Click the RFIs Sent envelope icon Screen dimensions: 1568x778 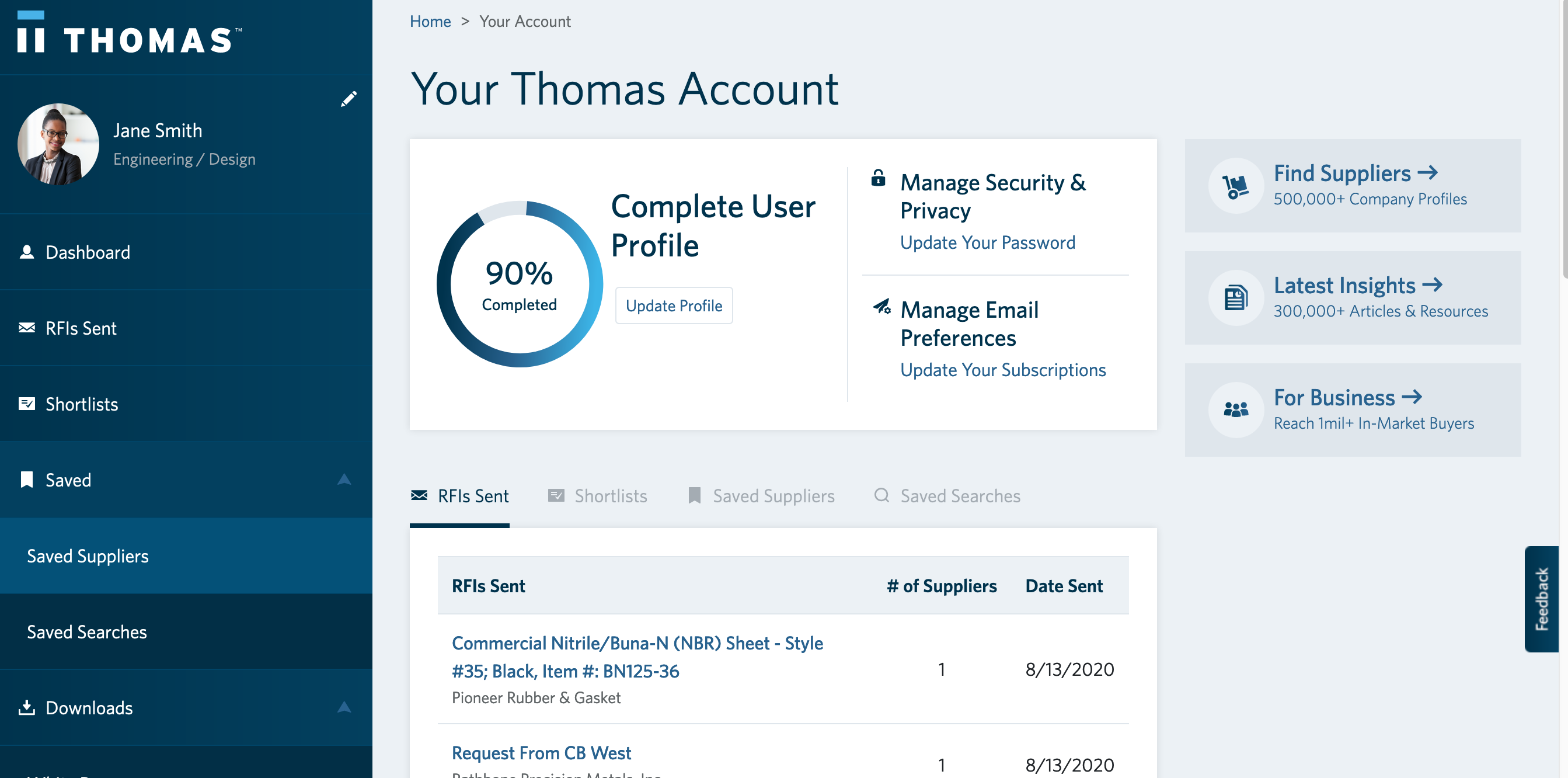(26, 328)
